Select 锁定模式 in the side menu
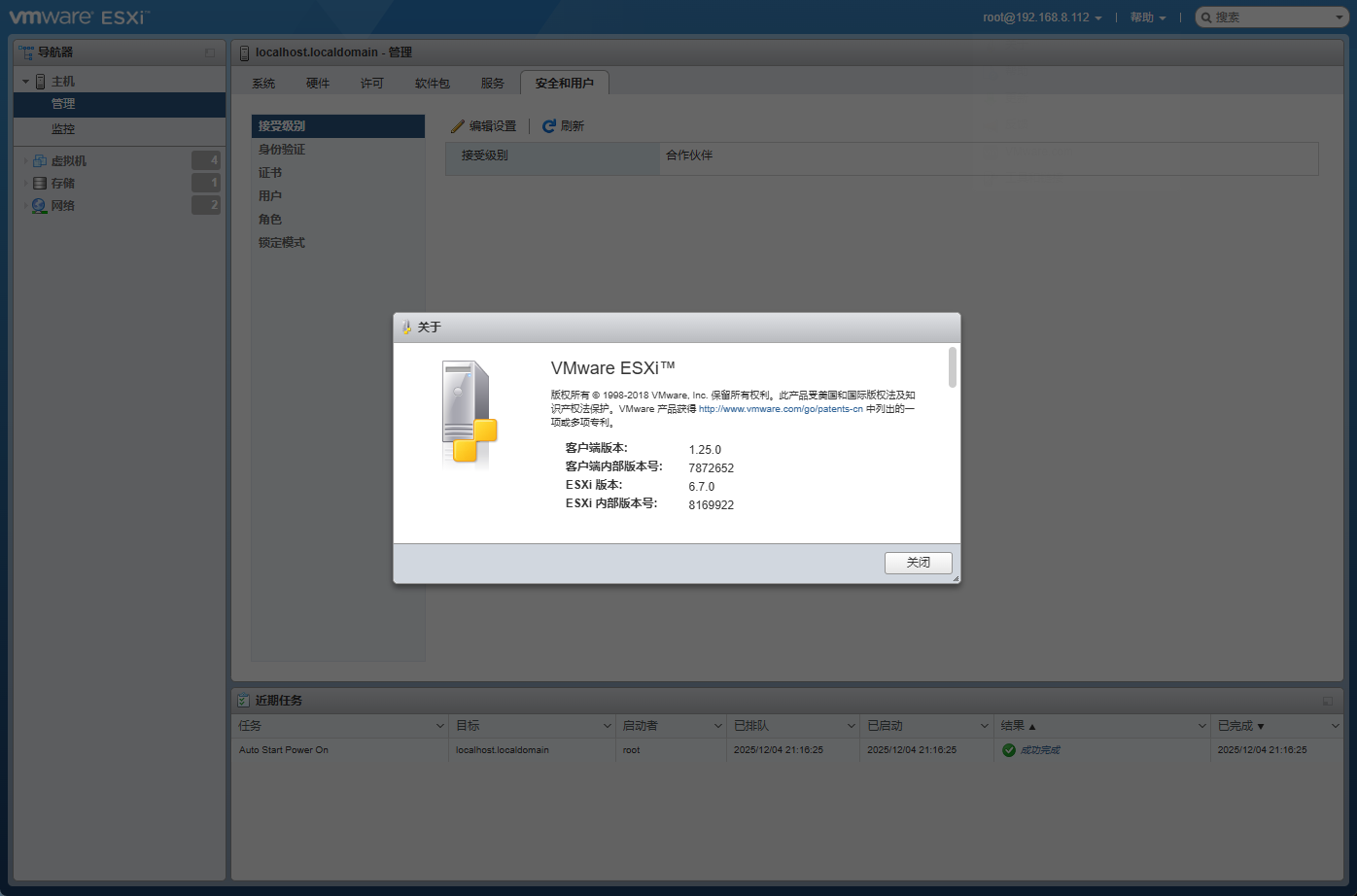This screenshot has width=1357, height=896. pos(338,243)
